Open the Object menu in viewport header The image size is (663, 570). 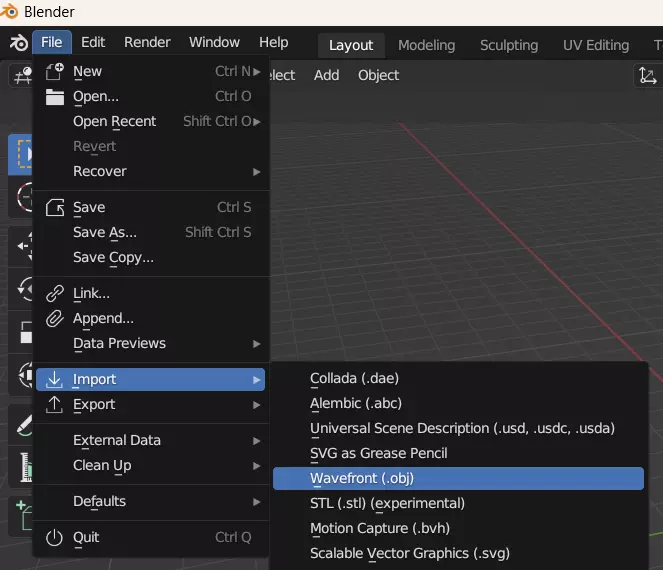click(378, 75)
